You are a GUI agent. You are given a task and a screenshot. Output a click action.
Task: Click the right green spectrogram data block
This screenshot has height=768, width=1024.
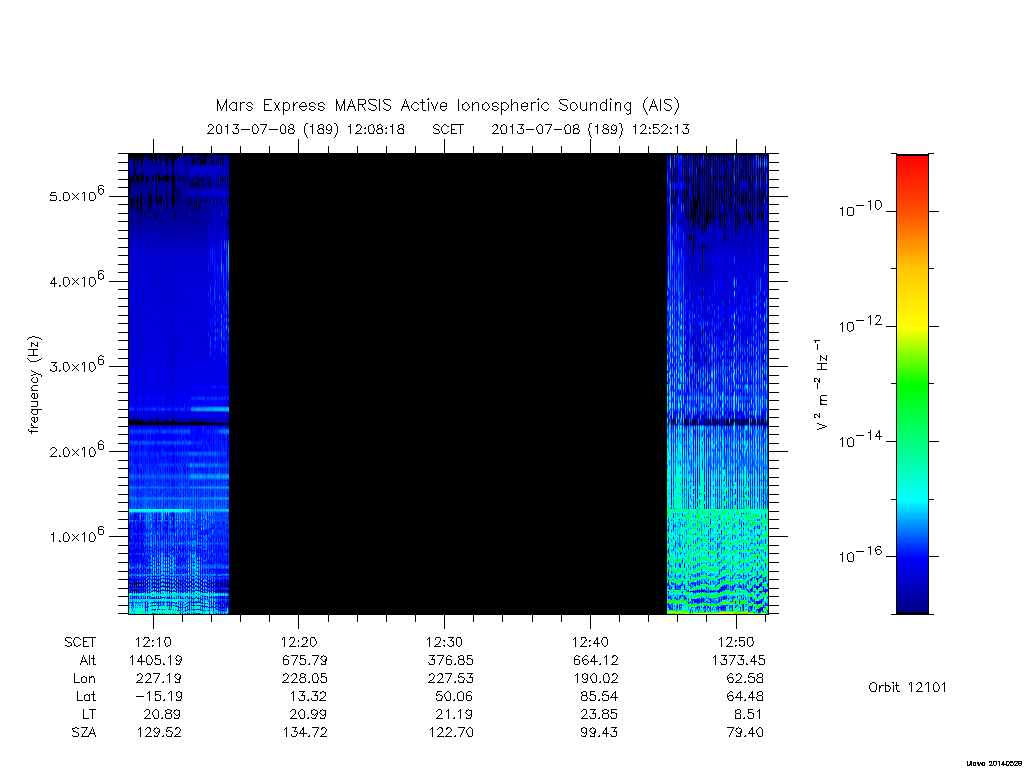tap(717, 562)
